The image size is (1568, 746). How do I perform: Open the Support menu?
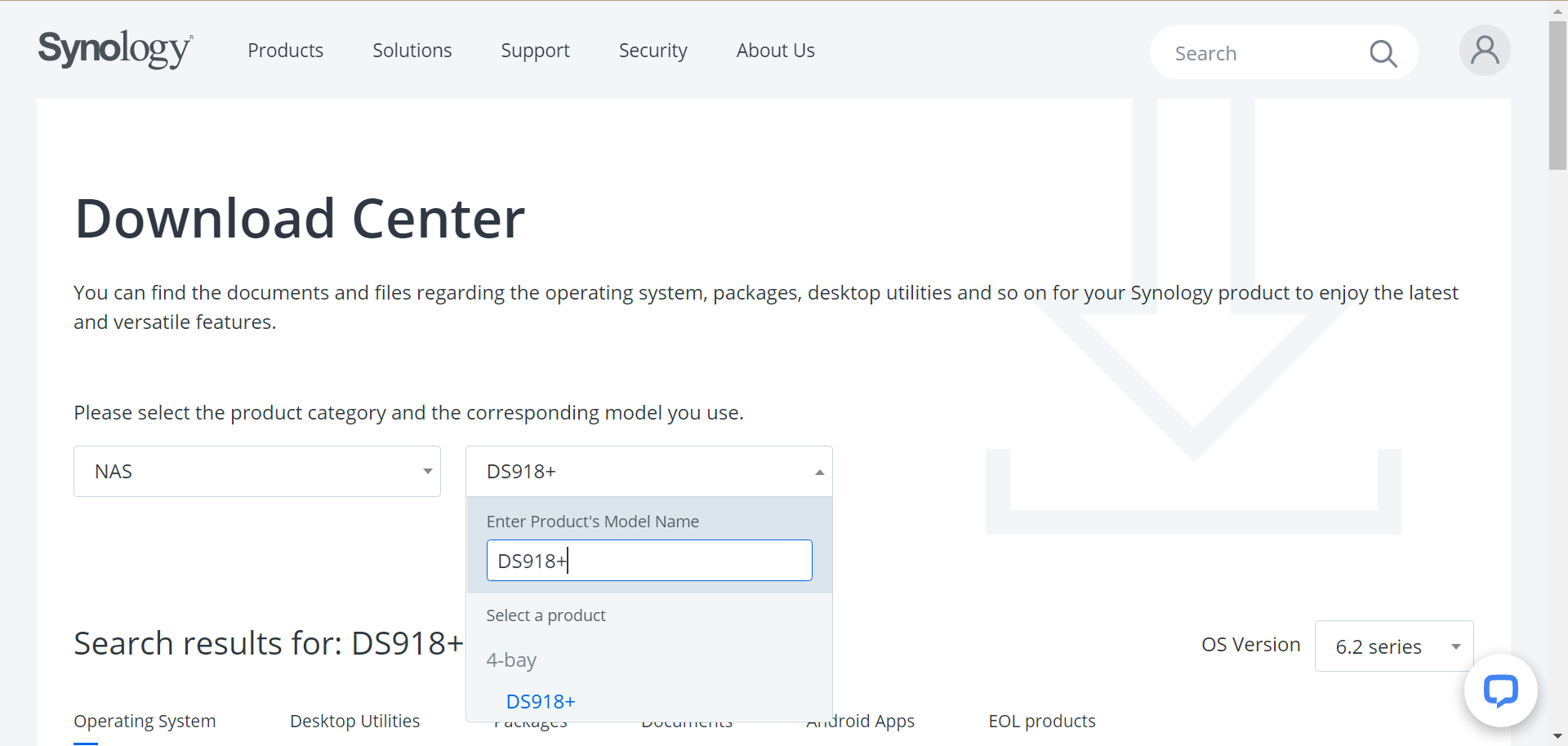point(535,50)
